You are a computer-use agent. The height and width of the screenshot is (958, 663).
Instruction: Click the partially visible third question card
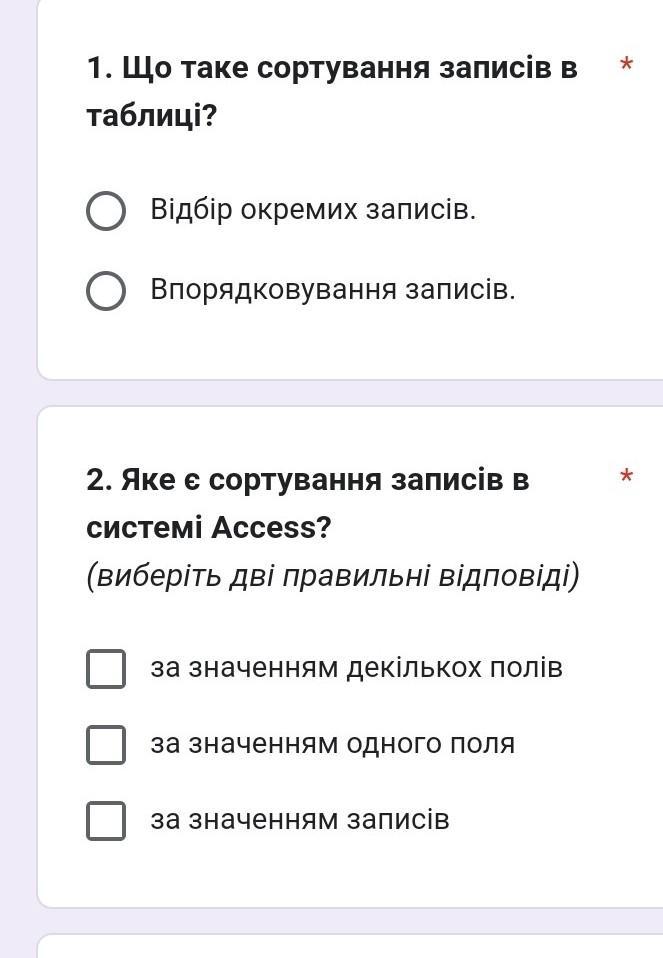pos(350,946)
